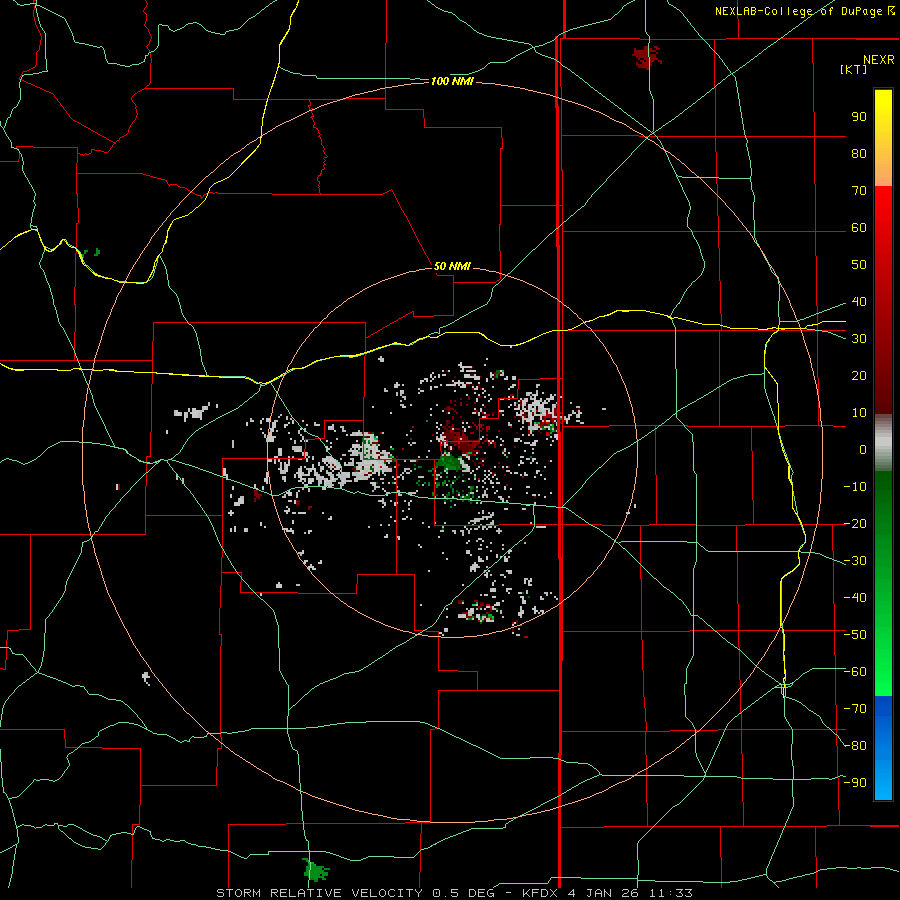The height and width of the screenshot is (900, 900).
Task: Click the -50 scale label
Action: (x=855, y=635)
